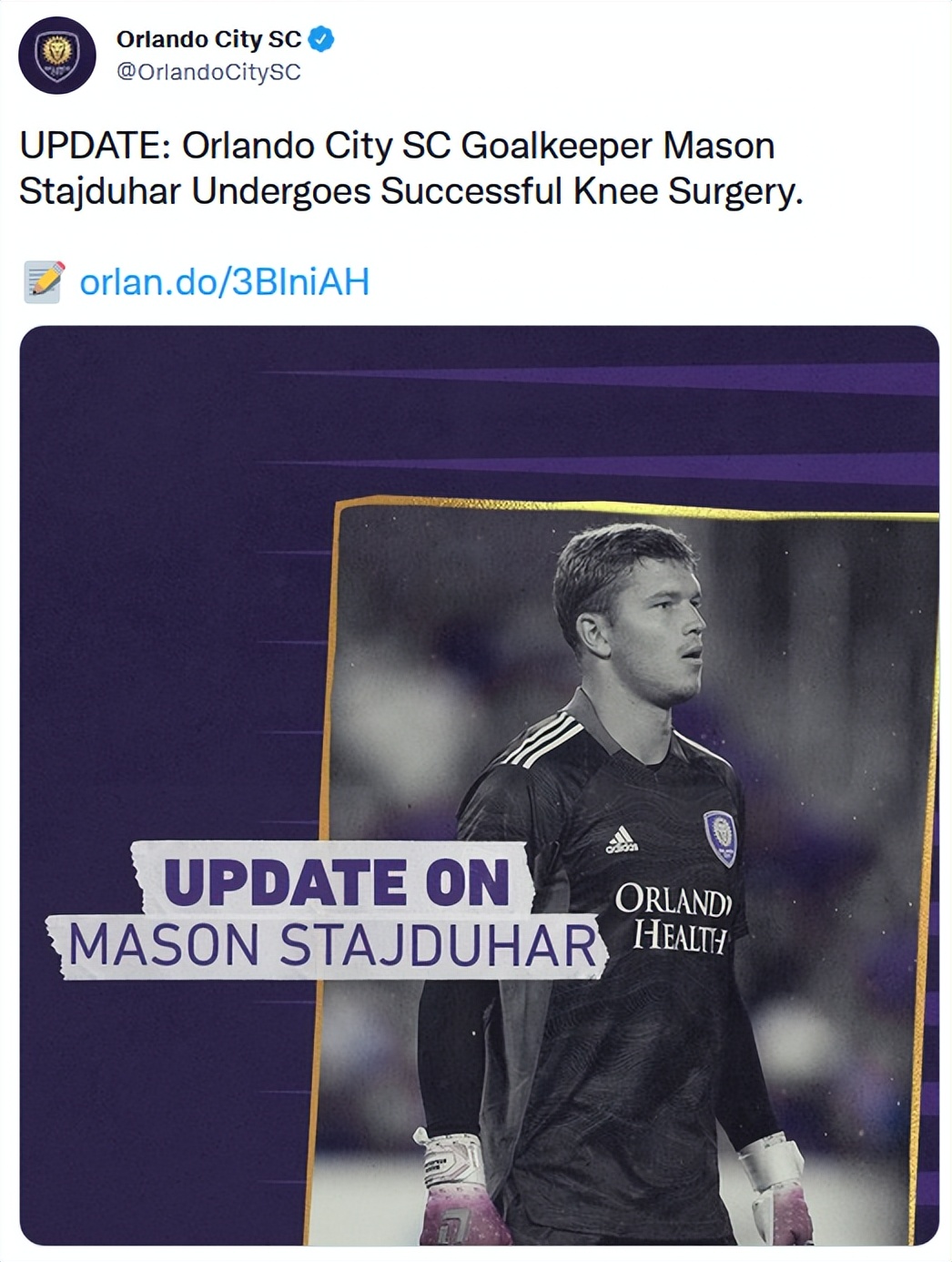Click the 'UPDATE ON' banner in image
This screenshot has height=1262, width=952.
tap(335, 881)
